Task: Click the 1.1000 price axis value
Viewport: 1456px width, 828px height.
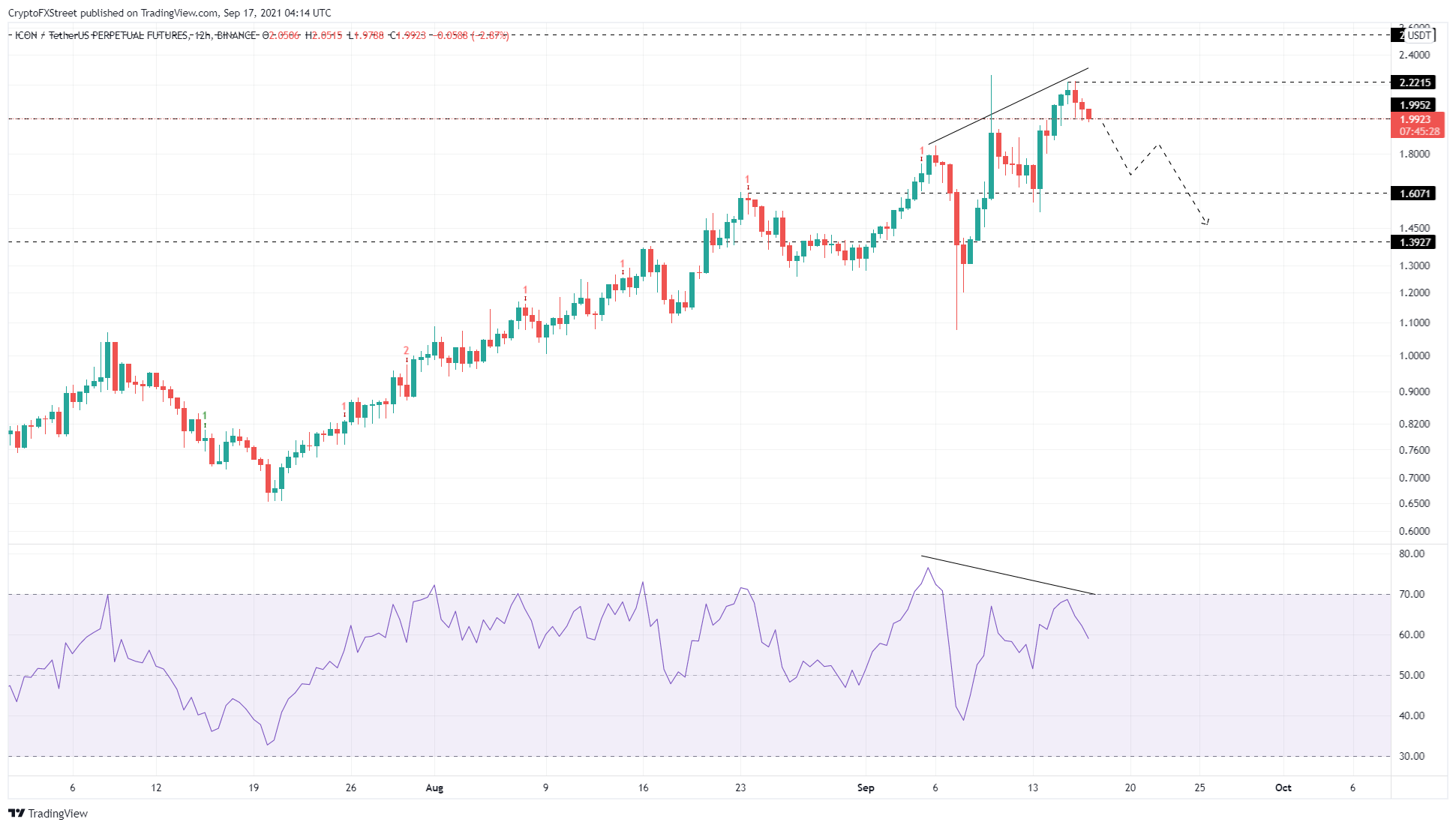Action: point(1414,323)
